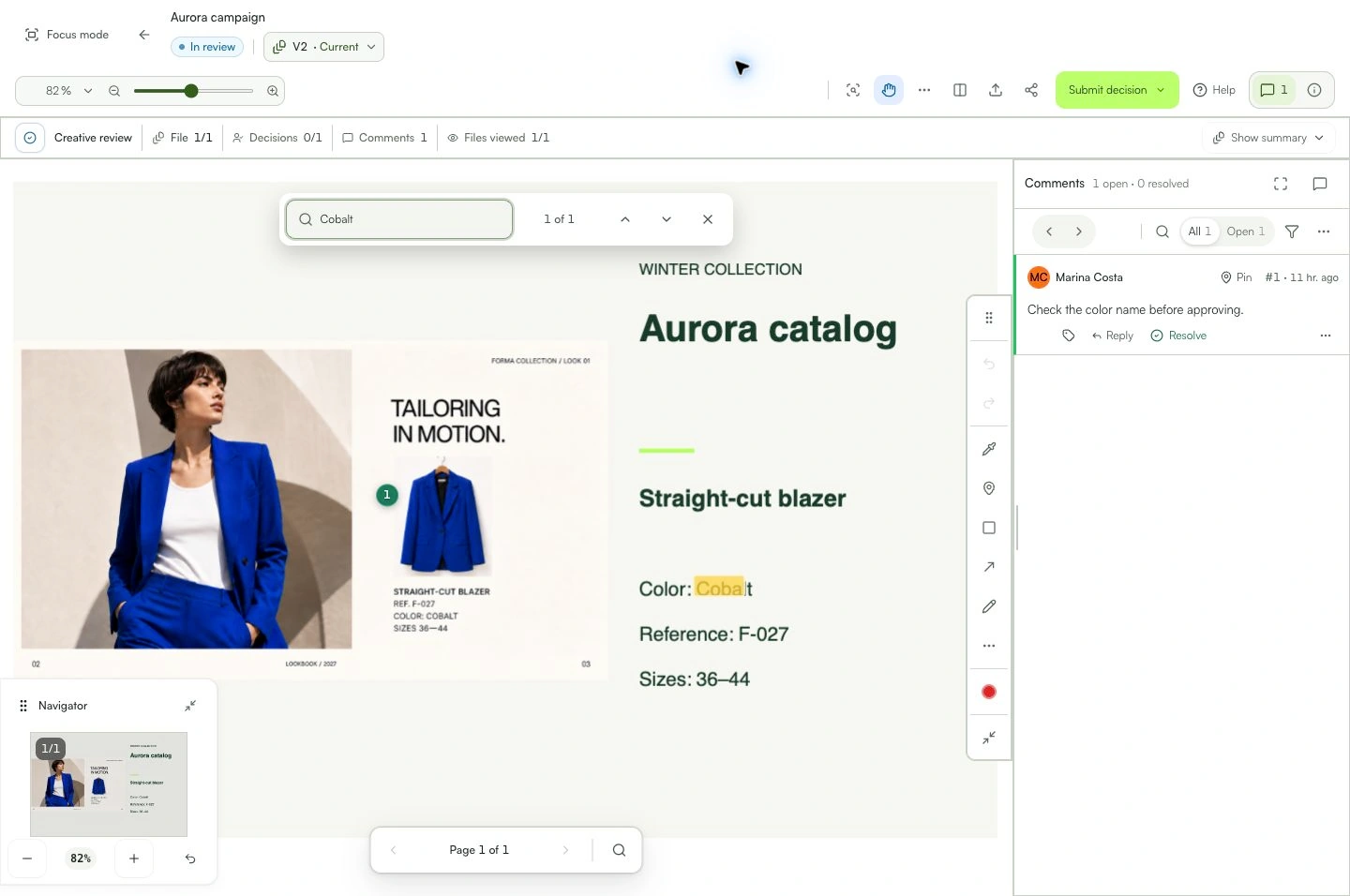Toggle the hand pan tool

click(x=889, y=90)
